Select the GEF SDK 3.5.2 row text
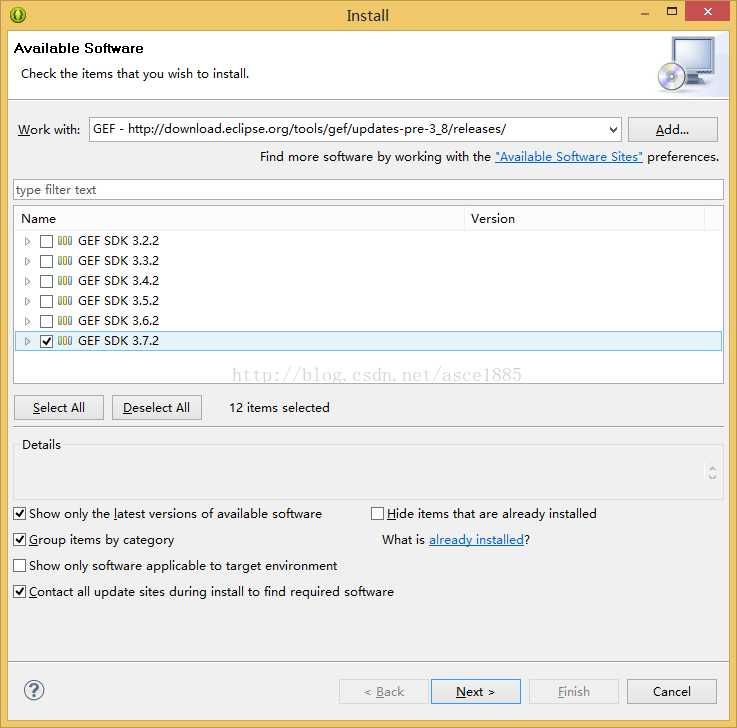 click(x=118, y=301)
